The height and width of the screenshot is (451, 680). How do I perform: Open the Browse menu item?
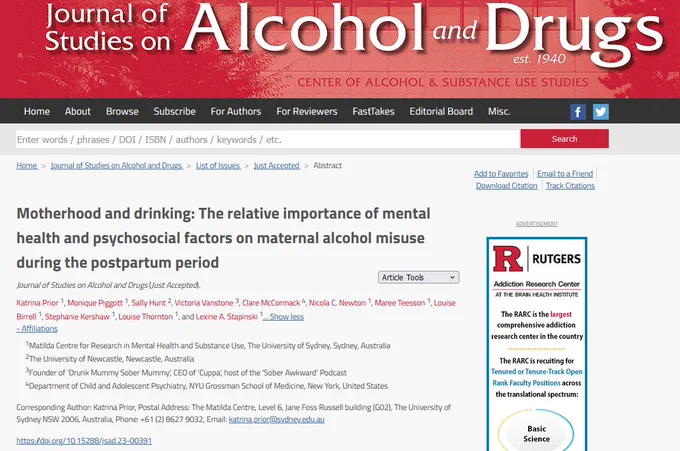click(x=122, y=111)
